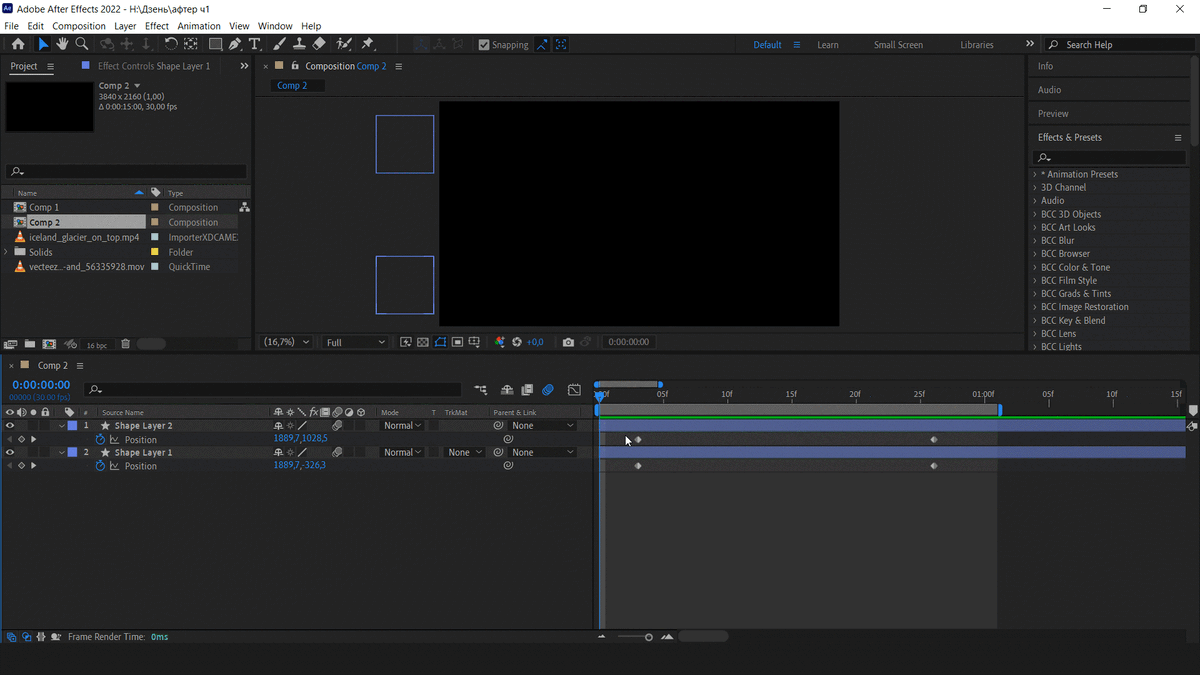Switch to the Learn workspace

pyautogui.click(x=828, y=45)
